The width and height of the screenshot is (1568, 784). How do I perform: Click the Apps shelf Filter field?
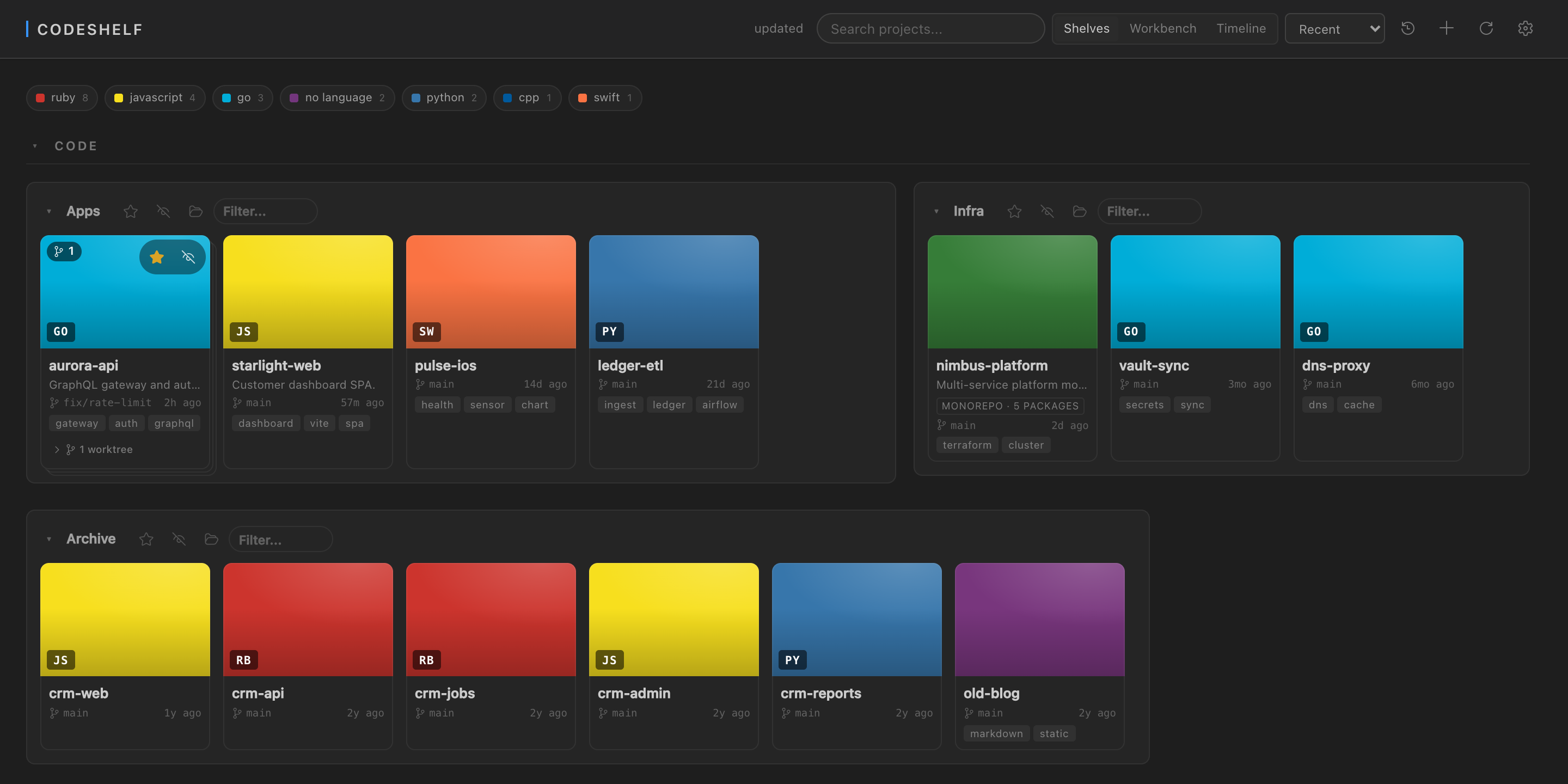265,211
